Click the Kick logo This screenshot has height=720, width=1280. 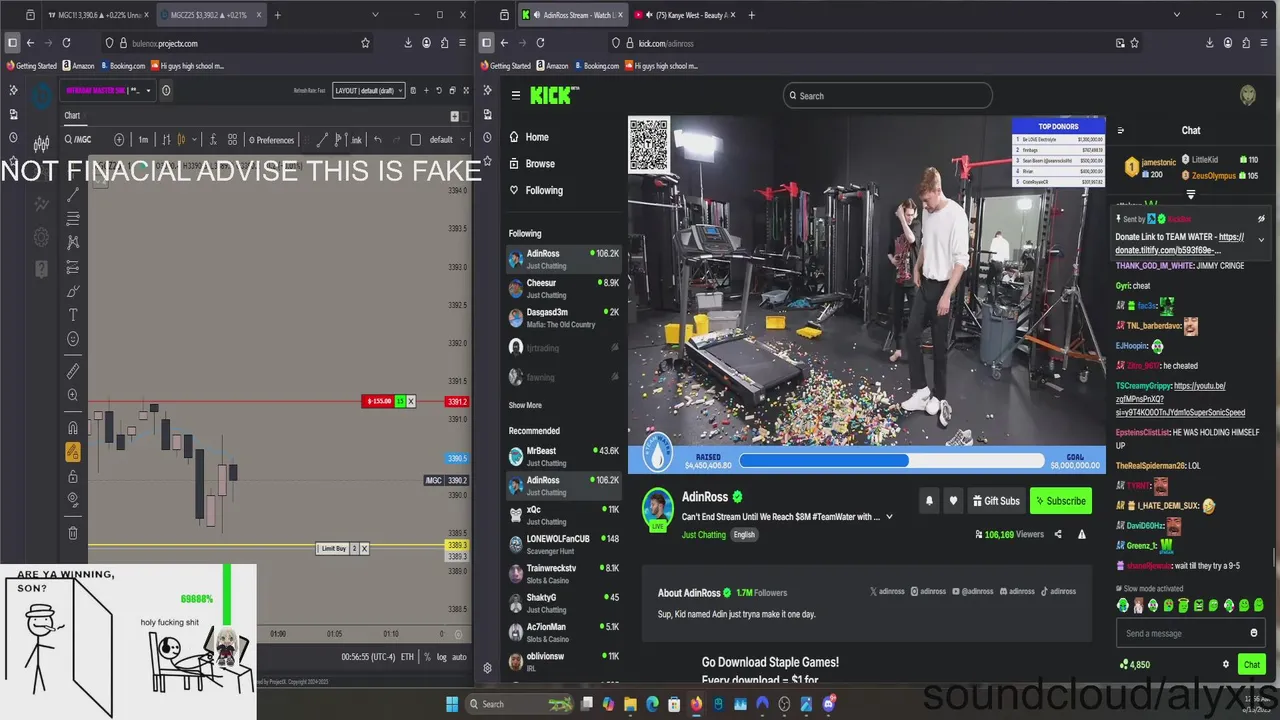point(553,95)
